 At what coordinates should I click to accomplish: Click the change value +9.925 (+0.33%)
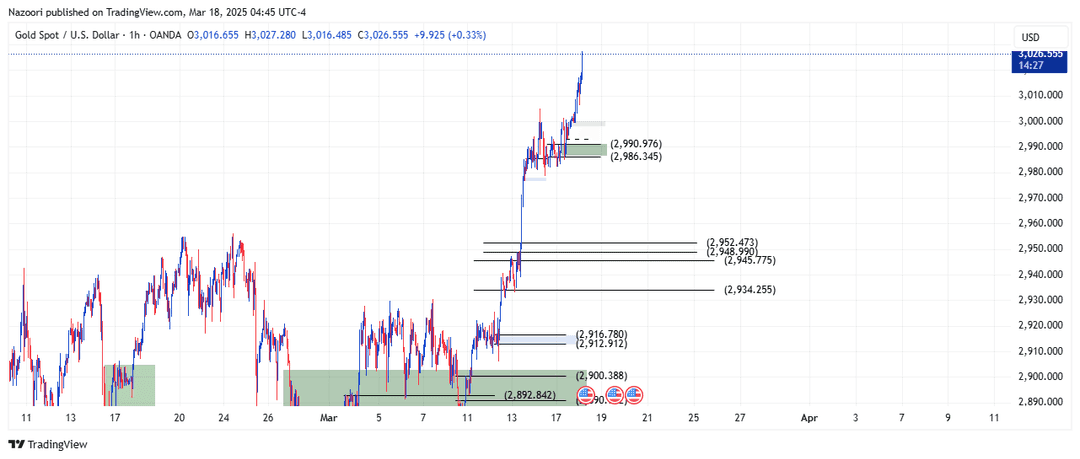[450, 34]
